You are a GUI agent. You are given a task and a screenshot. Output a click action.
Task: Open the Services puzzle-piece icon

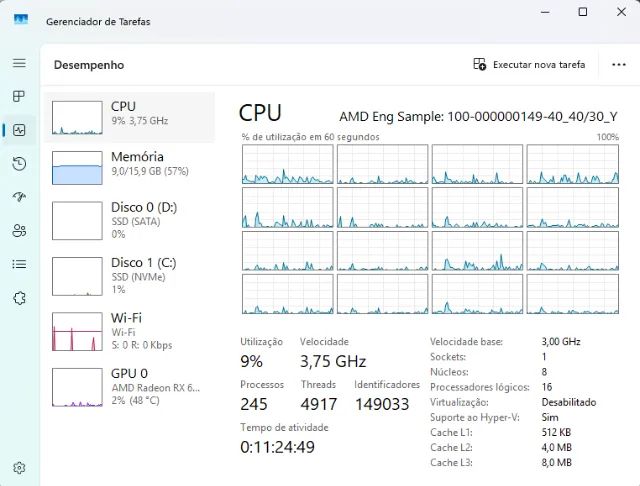coord(19,298)
